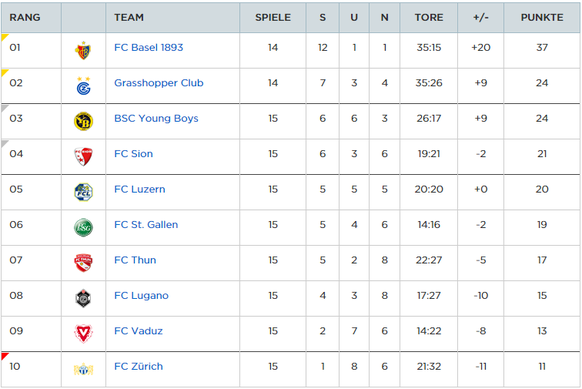Follow the BSC Young Boys link

pos(156,118)
